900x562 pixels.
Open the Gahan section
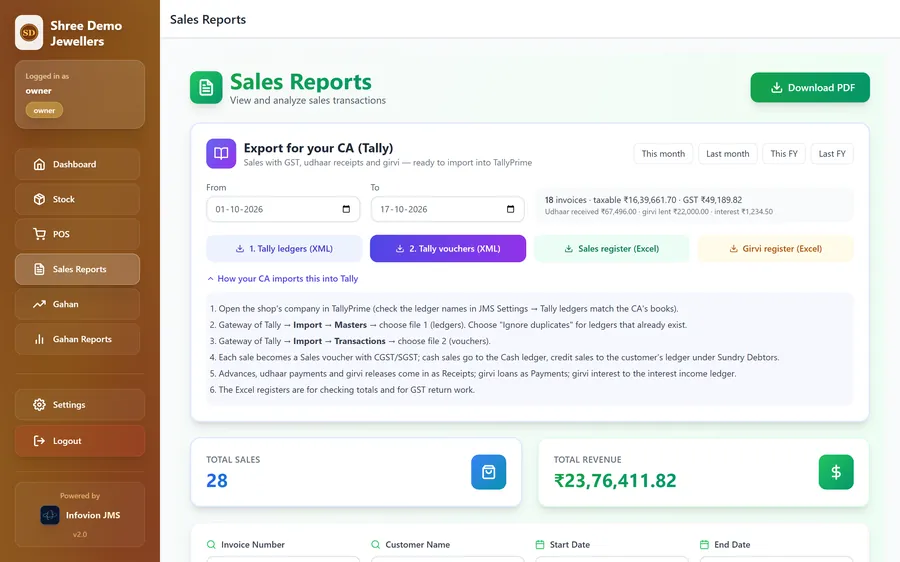point(77,304)
